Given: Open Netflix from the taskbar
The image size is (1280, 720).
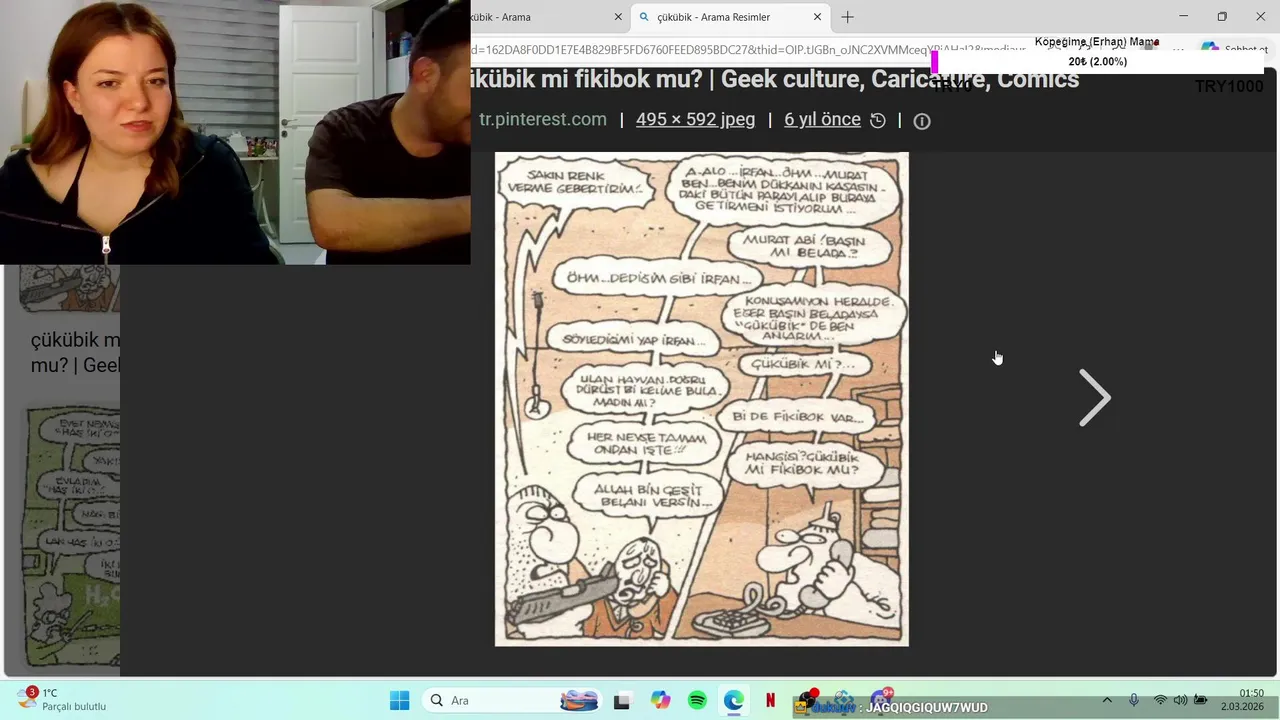Looking at the screenshot, I should (770, 700).
